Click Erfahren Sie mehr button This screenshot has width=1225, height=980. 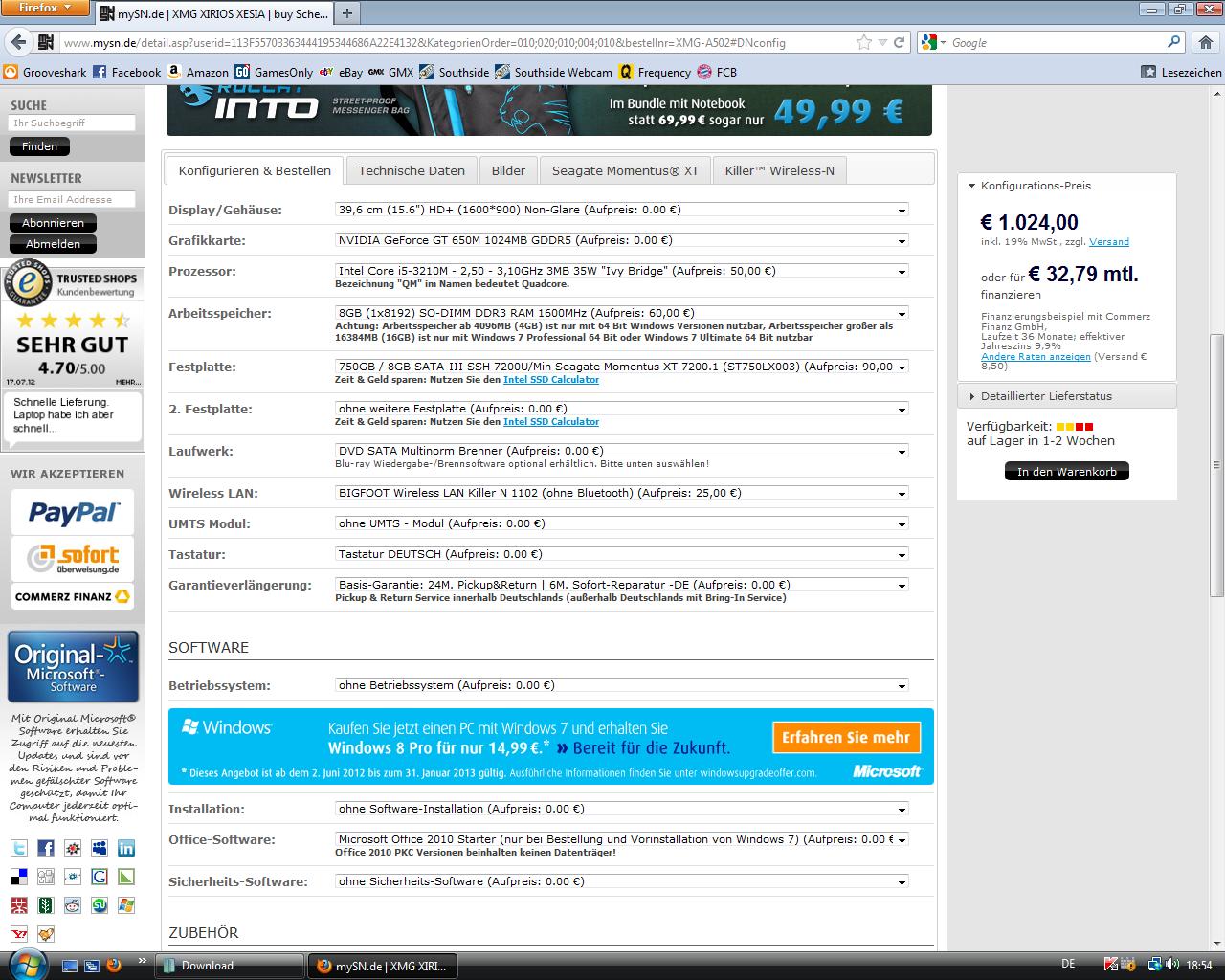point(846,738)
